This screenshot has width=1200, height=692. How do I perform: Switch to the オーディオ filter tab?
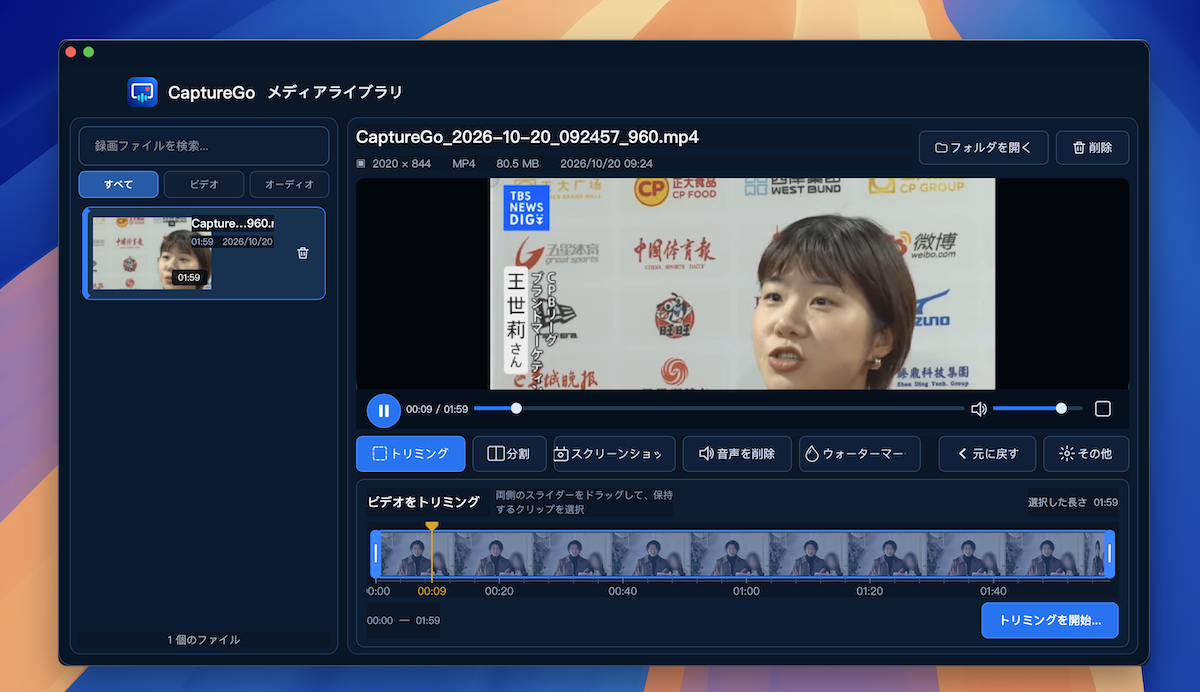(289, 184)
